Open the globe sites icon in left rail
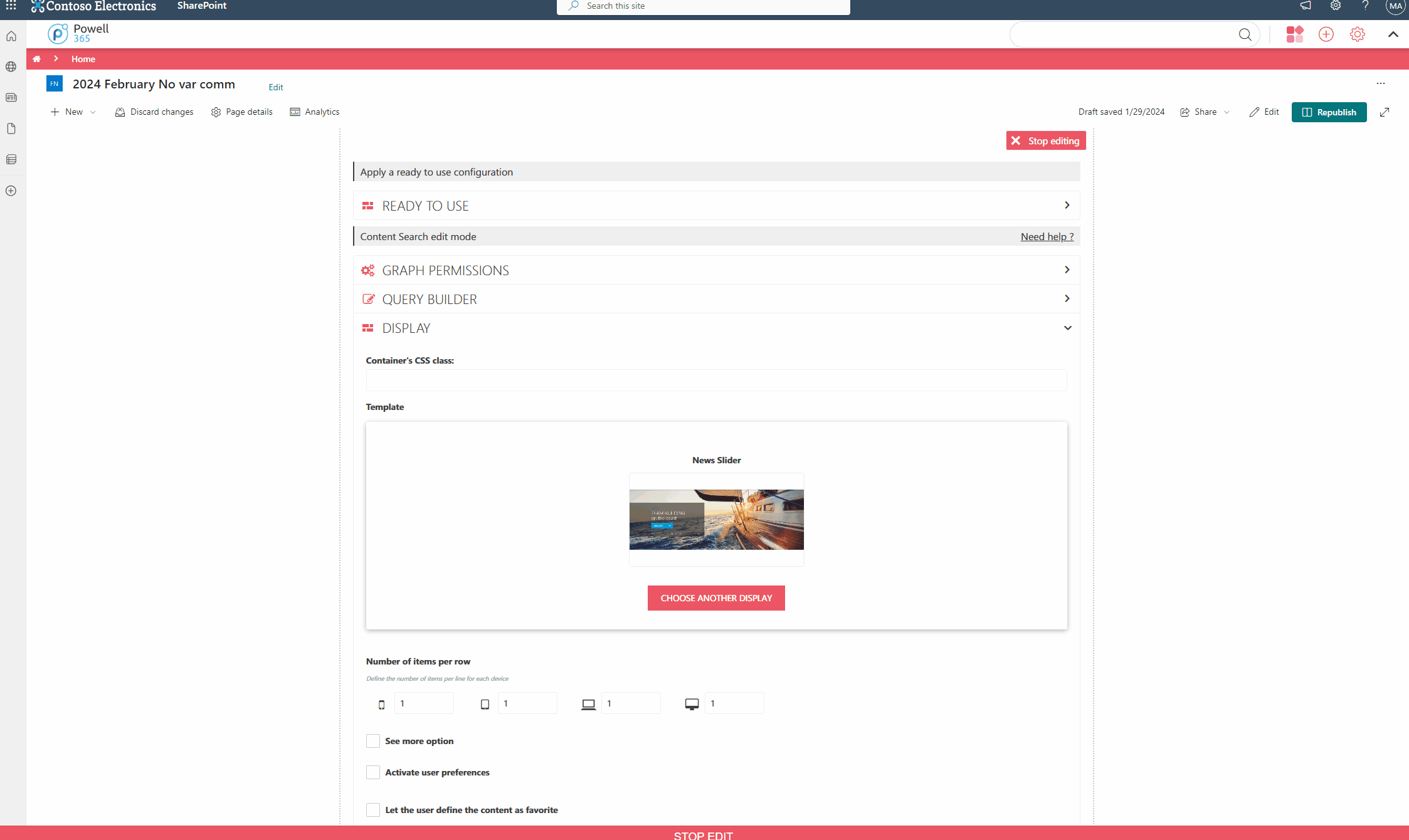This screenshot has height=840, width=1409. click(11, 66)
